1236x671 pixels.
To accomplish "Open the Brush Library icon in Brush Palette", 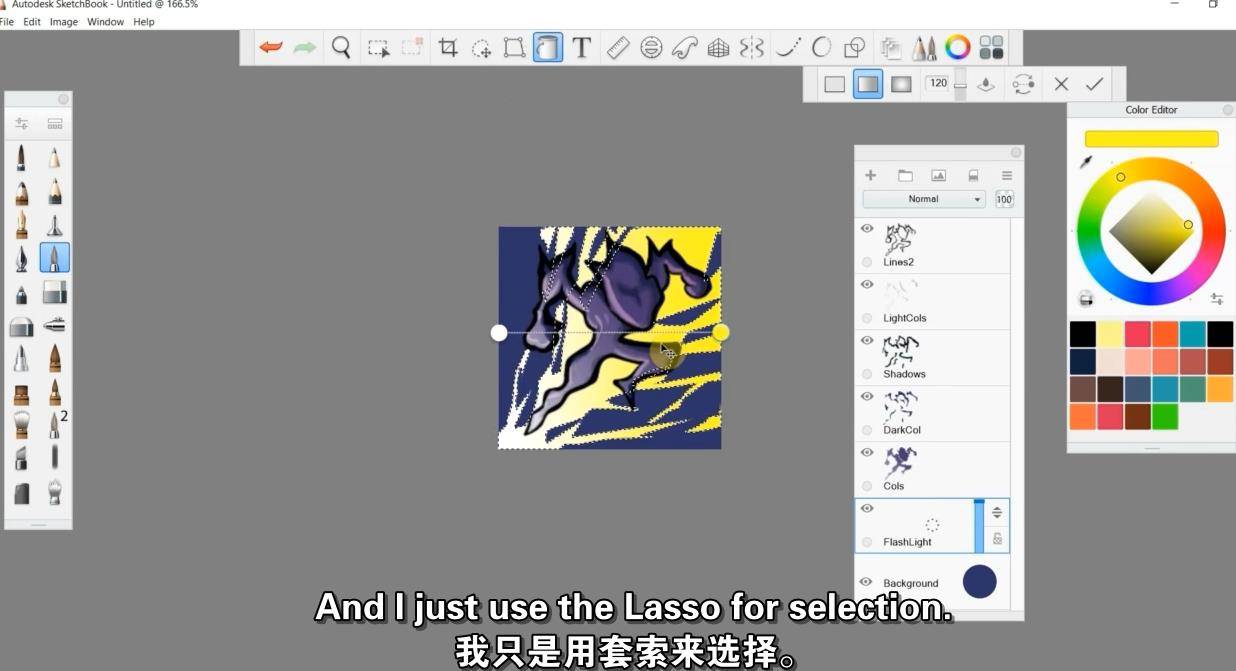I will point(55,124).
